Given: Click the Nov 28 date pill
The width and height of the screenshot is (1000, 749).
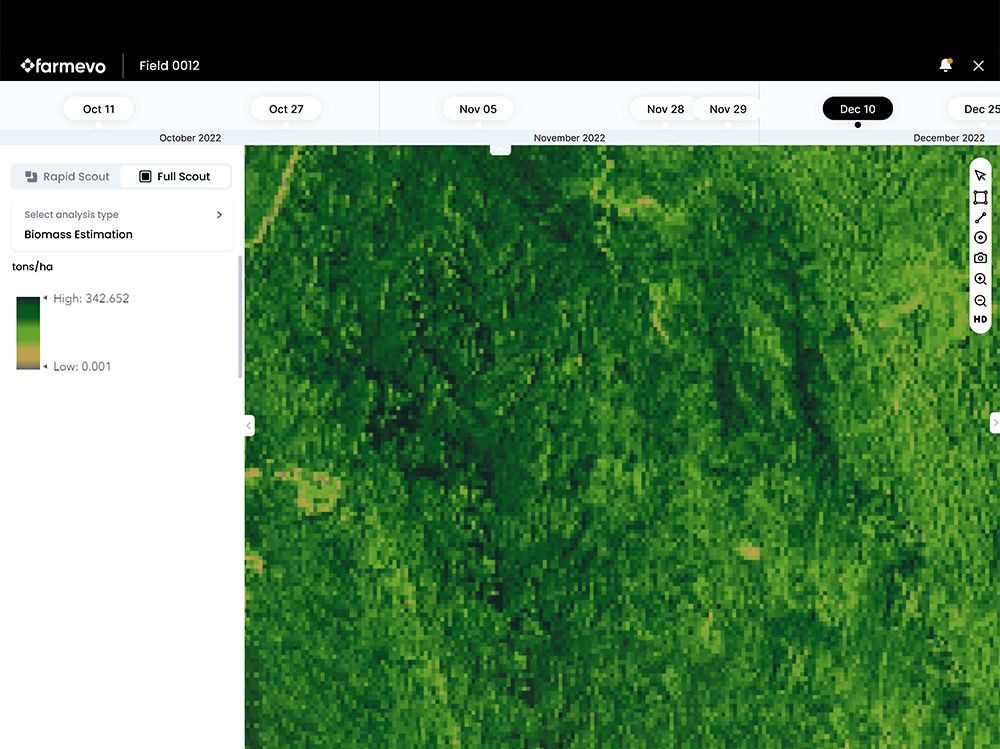Looking at the screenshot, I should 665,109.
